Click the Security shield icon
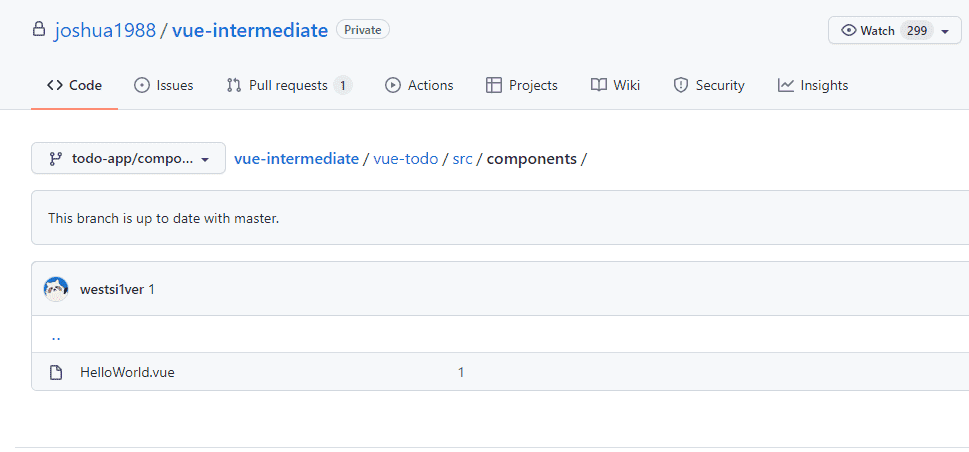 point(680,85)
